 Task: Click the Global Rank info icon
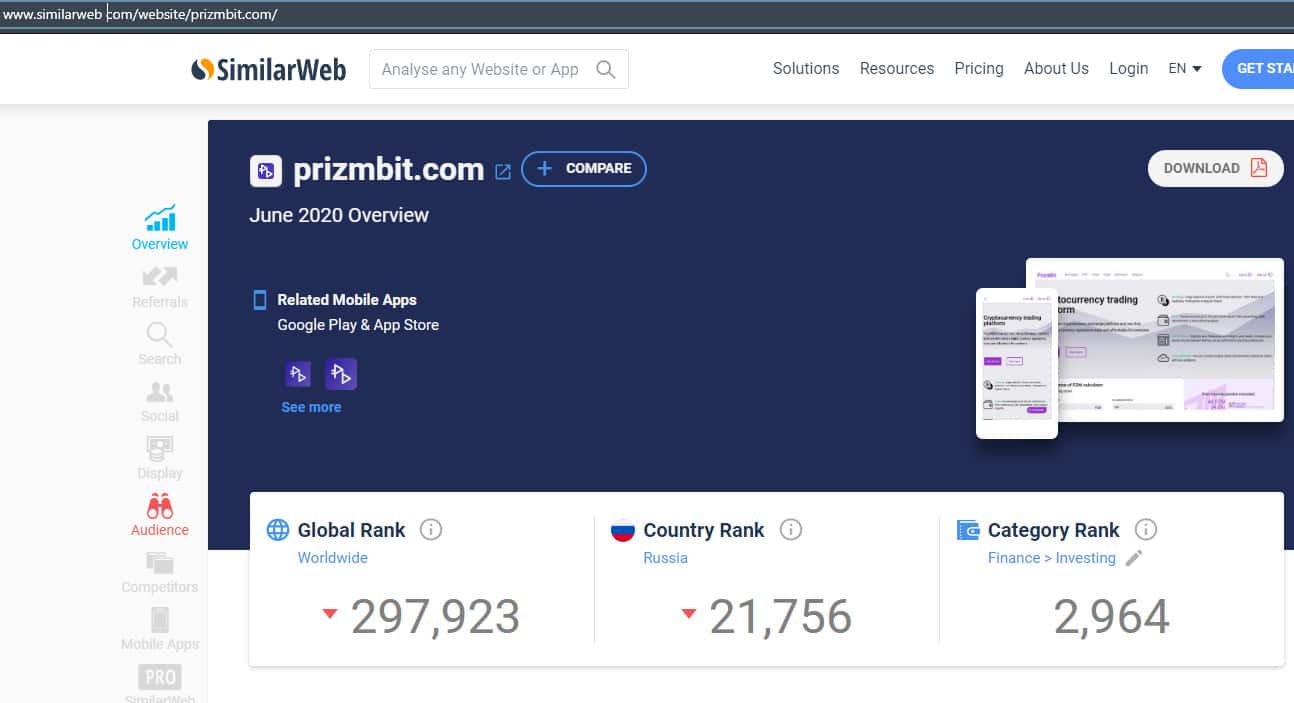431,530
